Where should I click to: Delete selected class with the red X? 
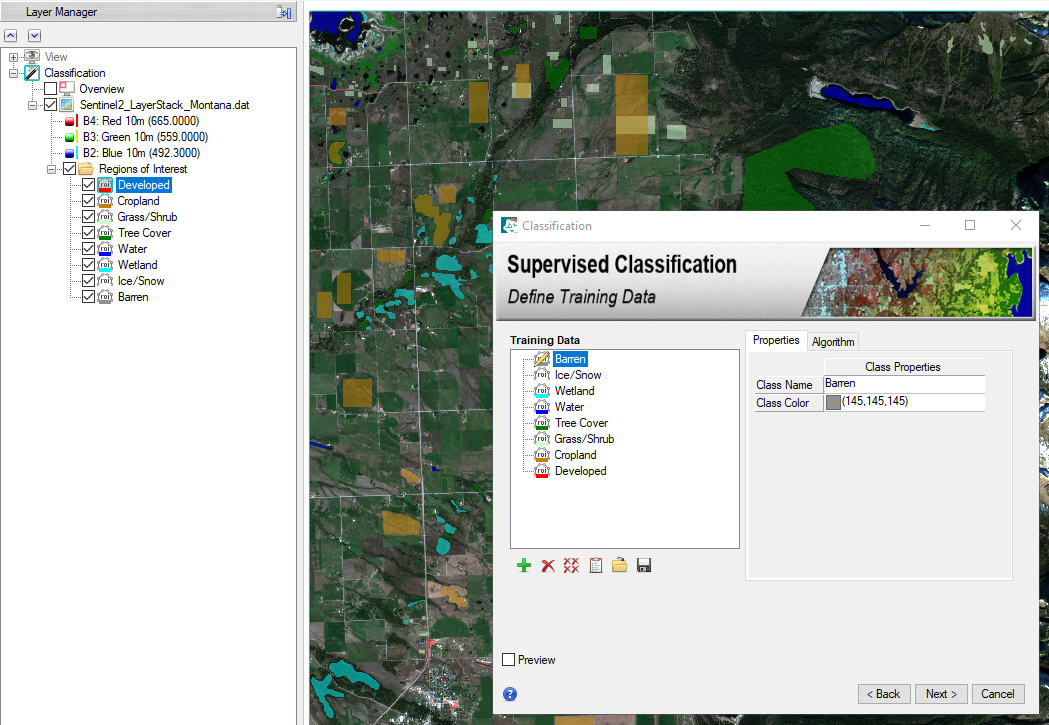[548, 566]
